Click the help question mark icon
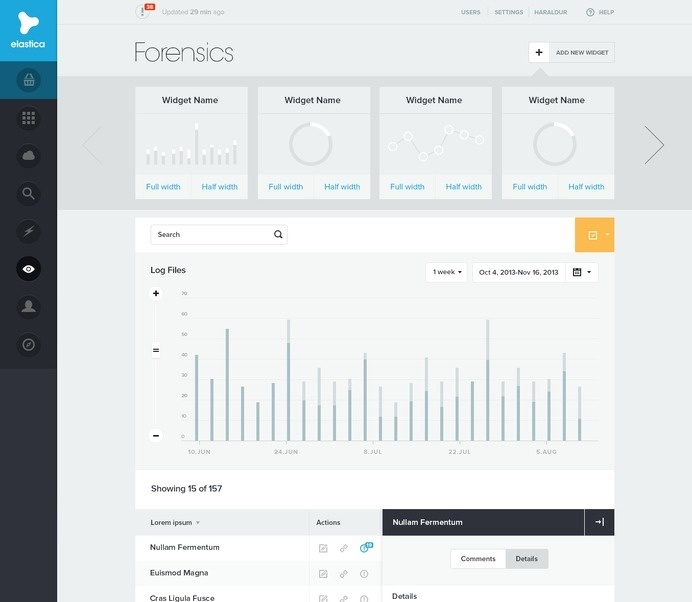This screenshot has width=692, height=602. coord(590,12)
